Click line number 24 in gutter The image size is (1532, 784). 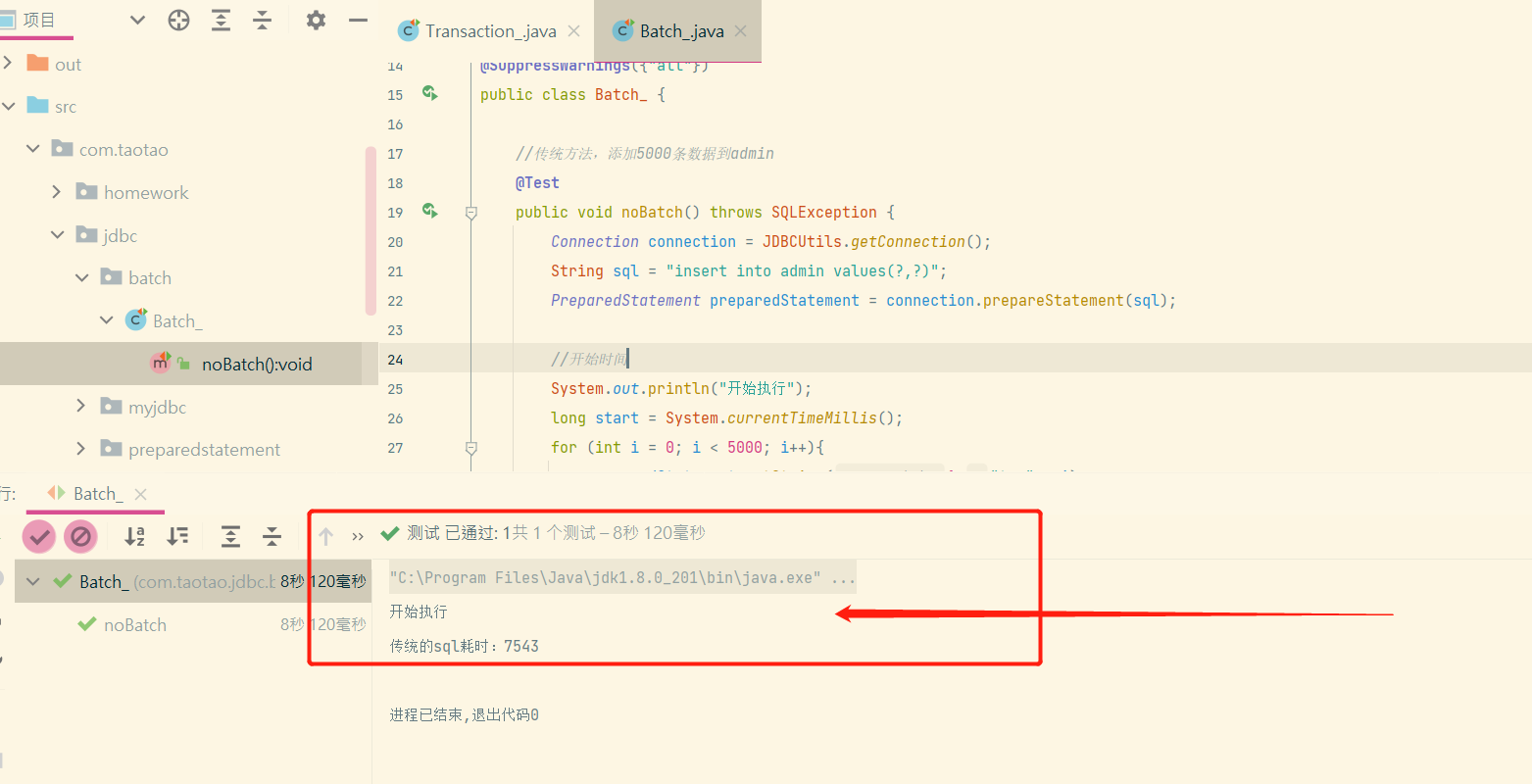pos(395,360)
